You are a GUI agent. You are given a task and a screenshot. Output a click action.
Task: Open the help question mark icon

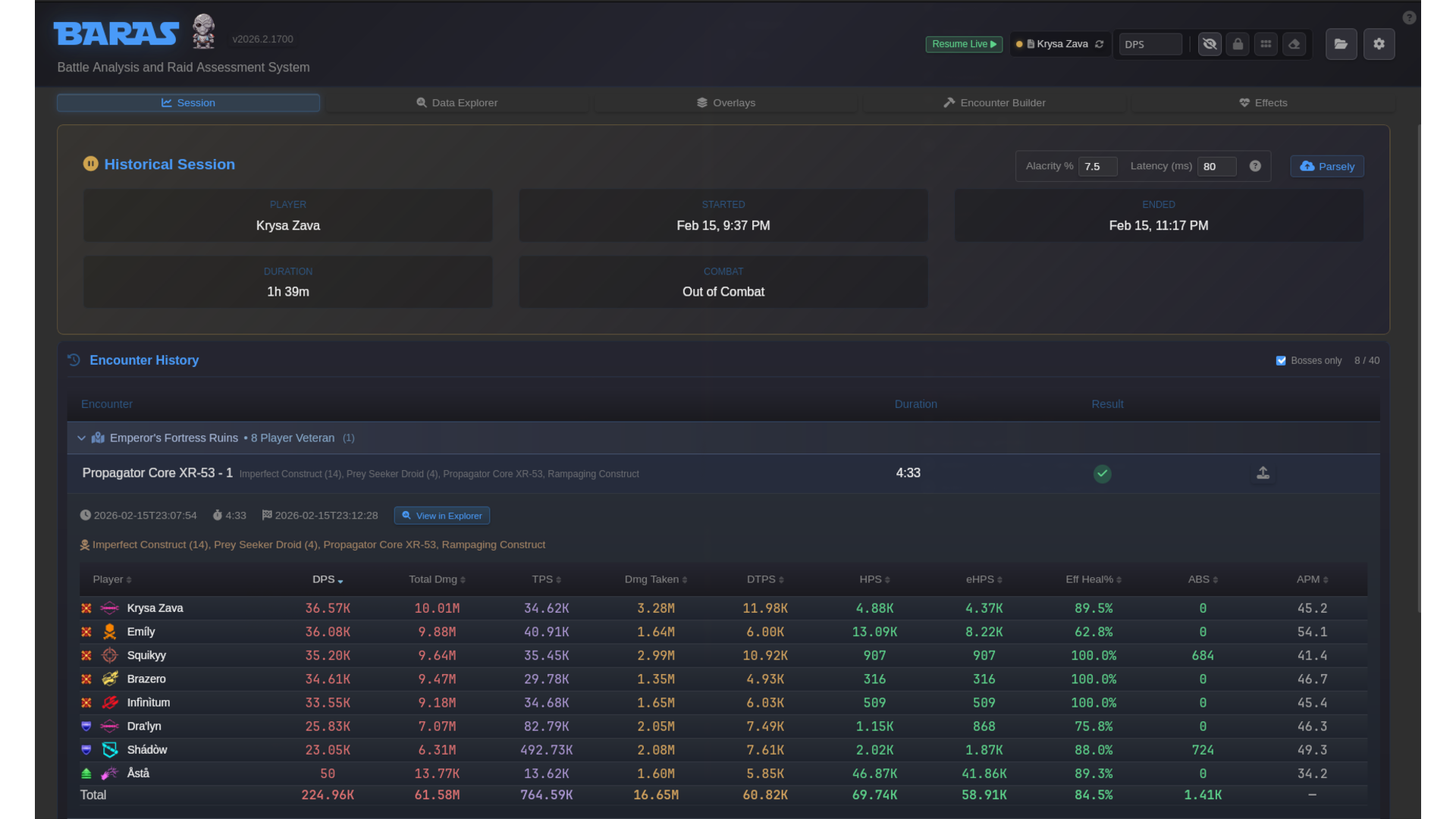coord(1409,17)
